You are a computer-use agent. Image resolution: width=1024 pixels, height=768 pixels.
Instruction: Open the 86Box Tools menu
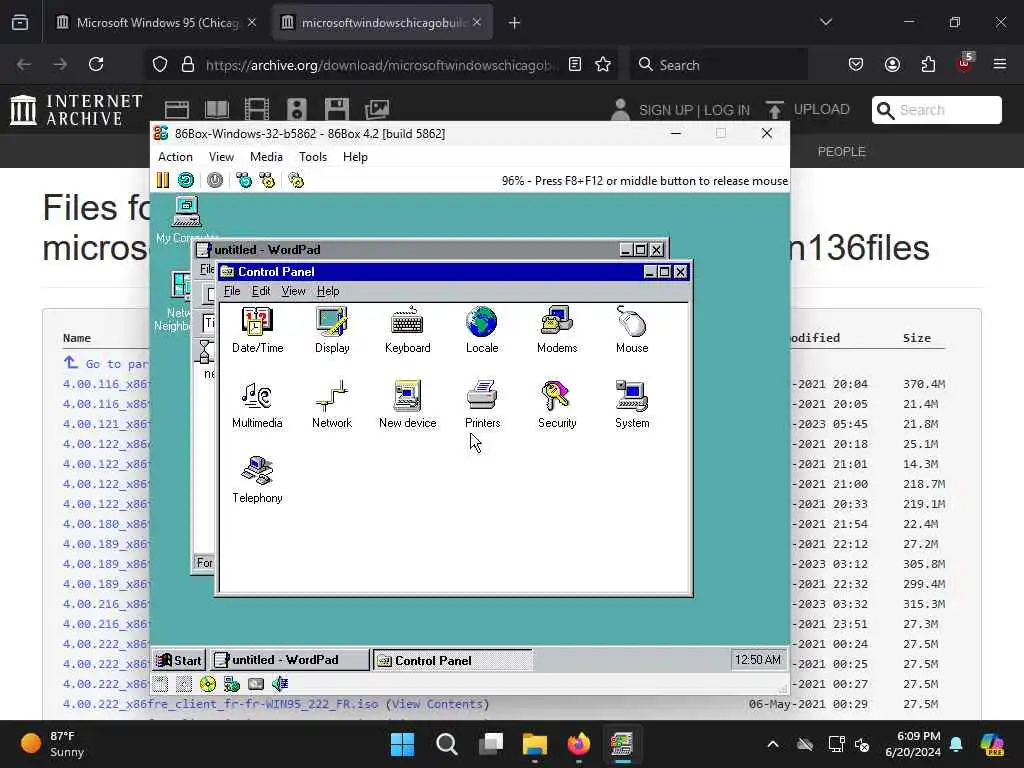pyautogui.click(x=313, y=157)
